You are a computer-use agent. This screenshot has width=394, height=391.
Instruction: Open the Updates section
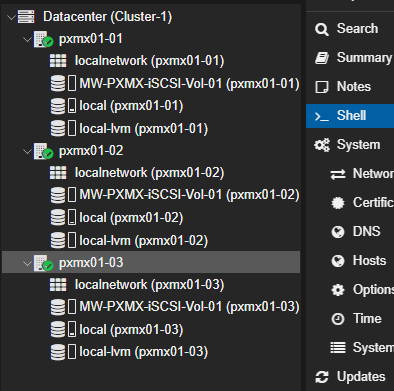tap(350, 377)
